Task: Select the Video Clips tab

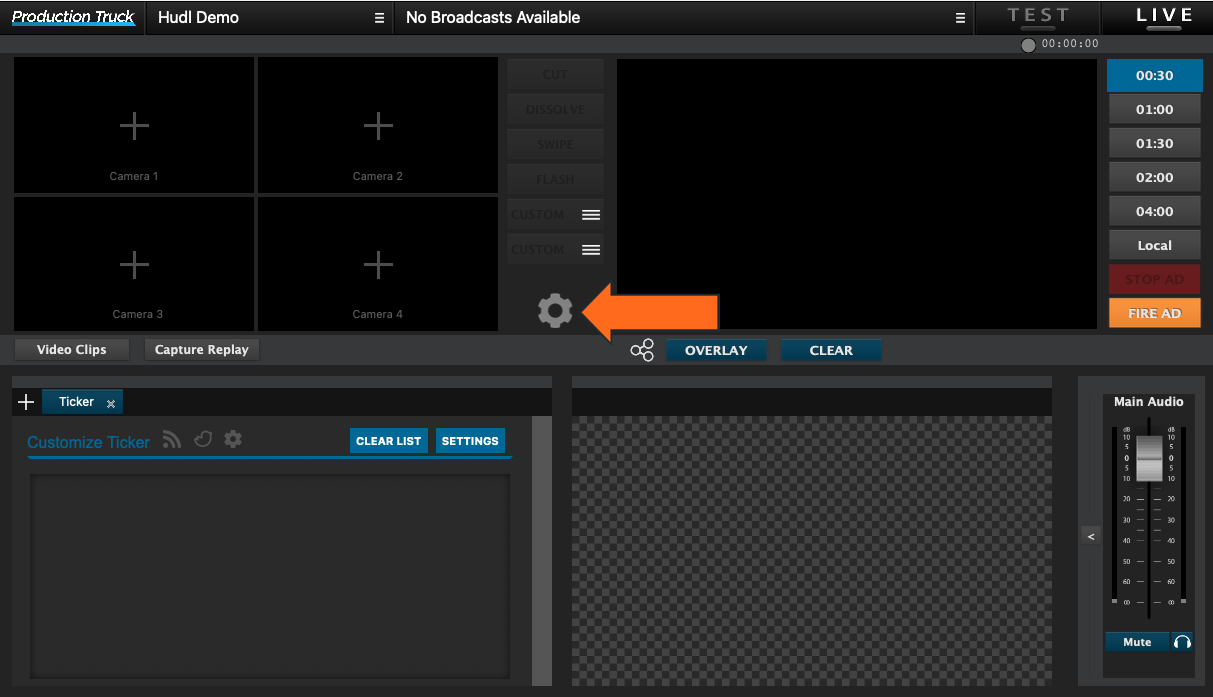Action: click(x=71, y=349)
